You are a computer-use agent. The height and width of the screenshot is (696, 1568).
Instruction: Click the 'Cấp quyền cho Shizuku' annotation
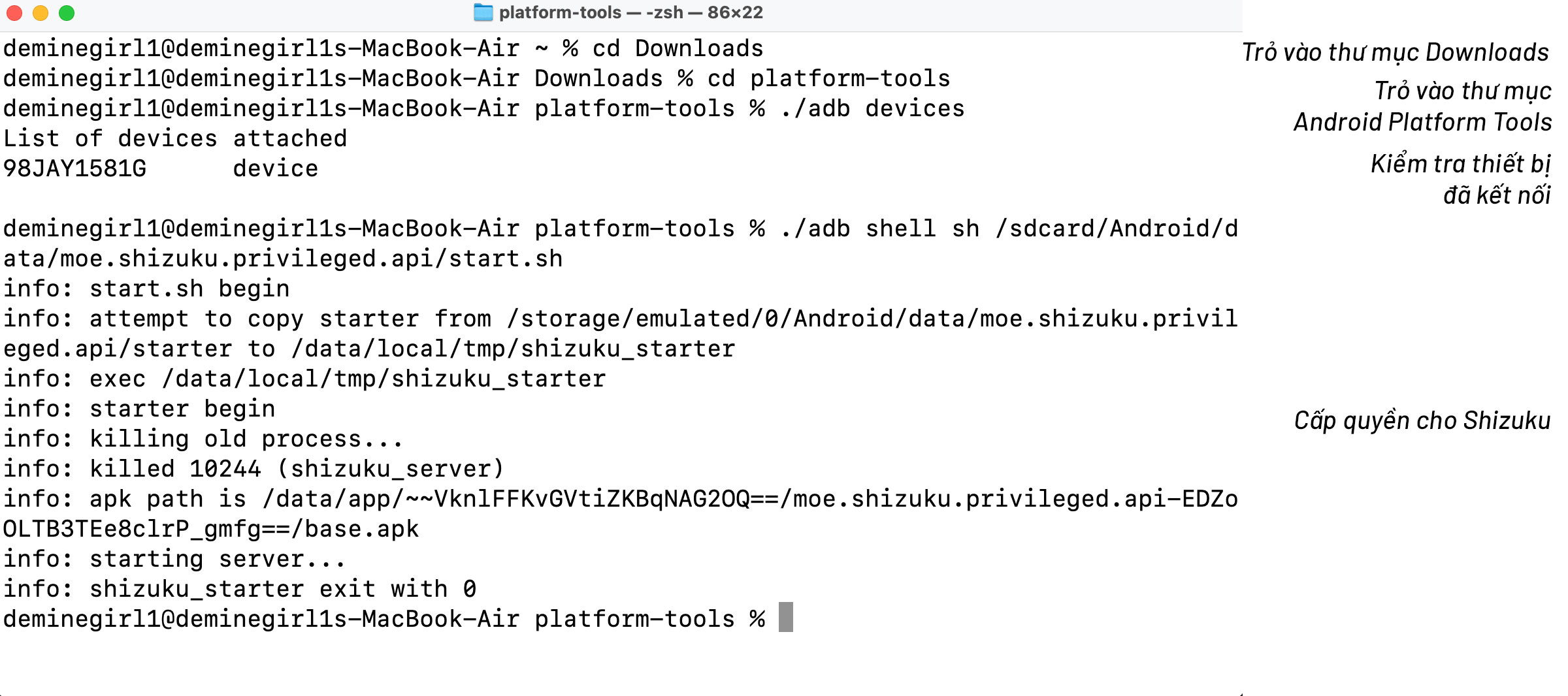click(x=1422, y=421)
